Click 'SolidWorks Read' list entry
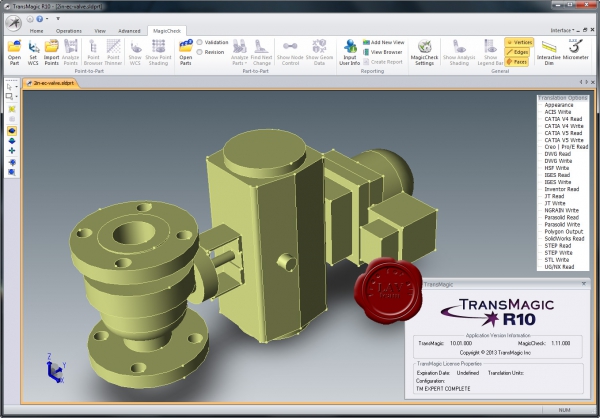The height and width of the screenshot is (418, 600). tap(564, 238)
